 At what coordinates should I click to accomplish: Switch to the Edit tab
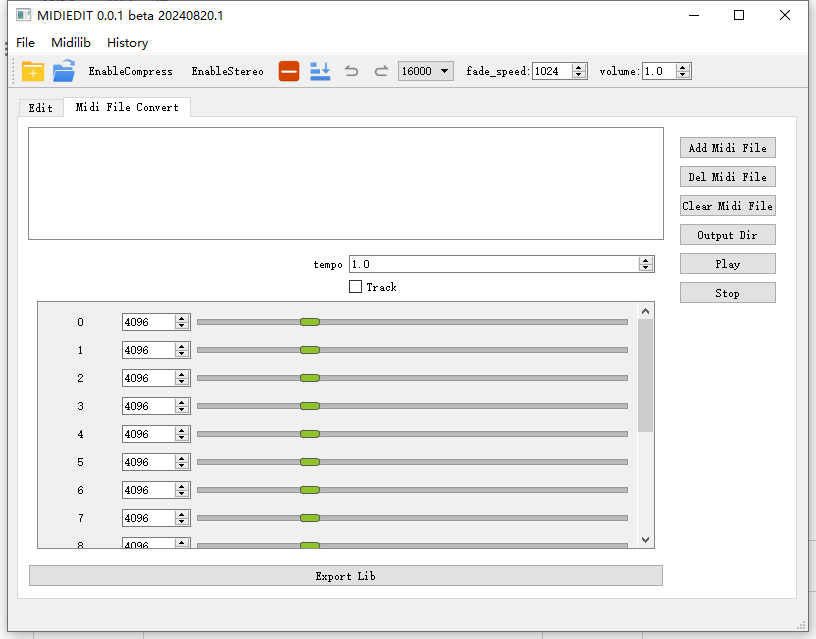[x=41, y=108]
